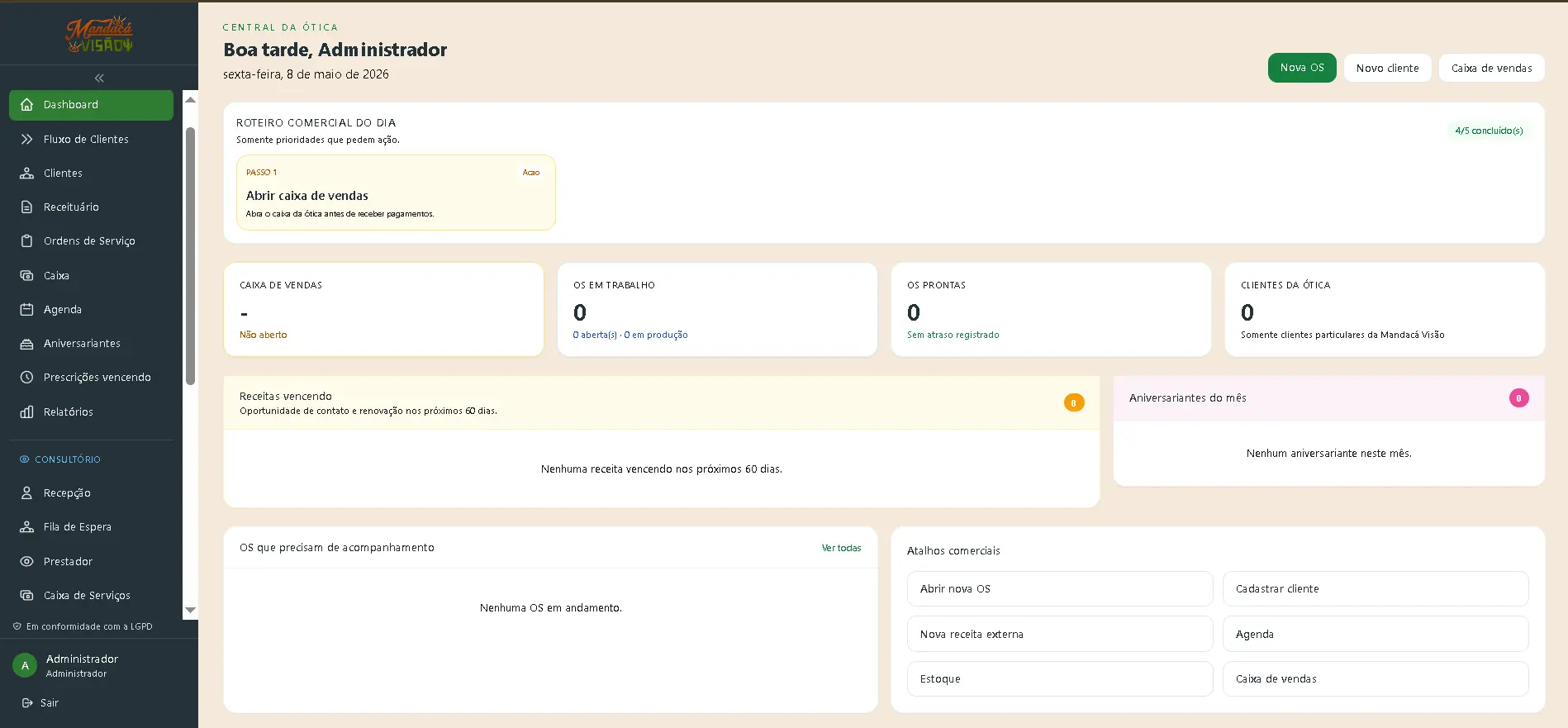Open the Agenda calendar icon in sidebar
This screenshot has height=728, width=1568.
26,309
